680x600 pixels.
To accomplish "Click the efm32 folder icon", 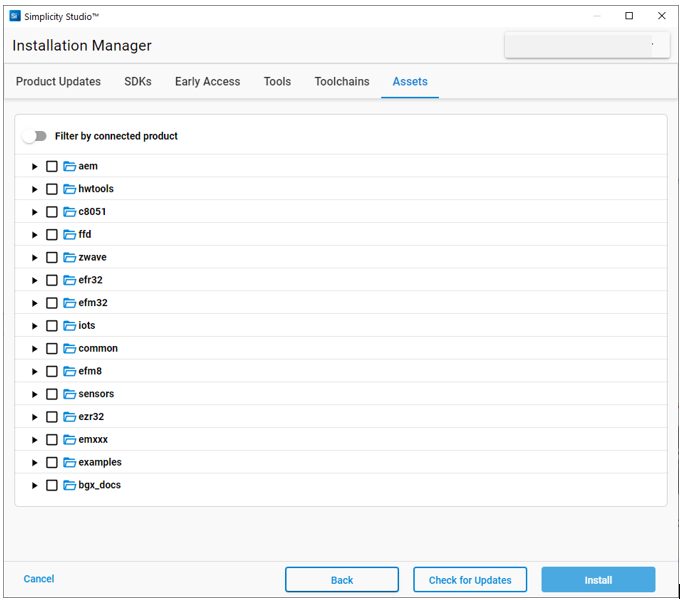I will [x=70, y=303].
